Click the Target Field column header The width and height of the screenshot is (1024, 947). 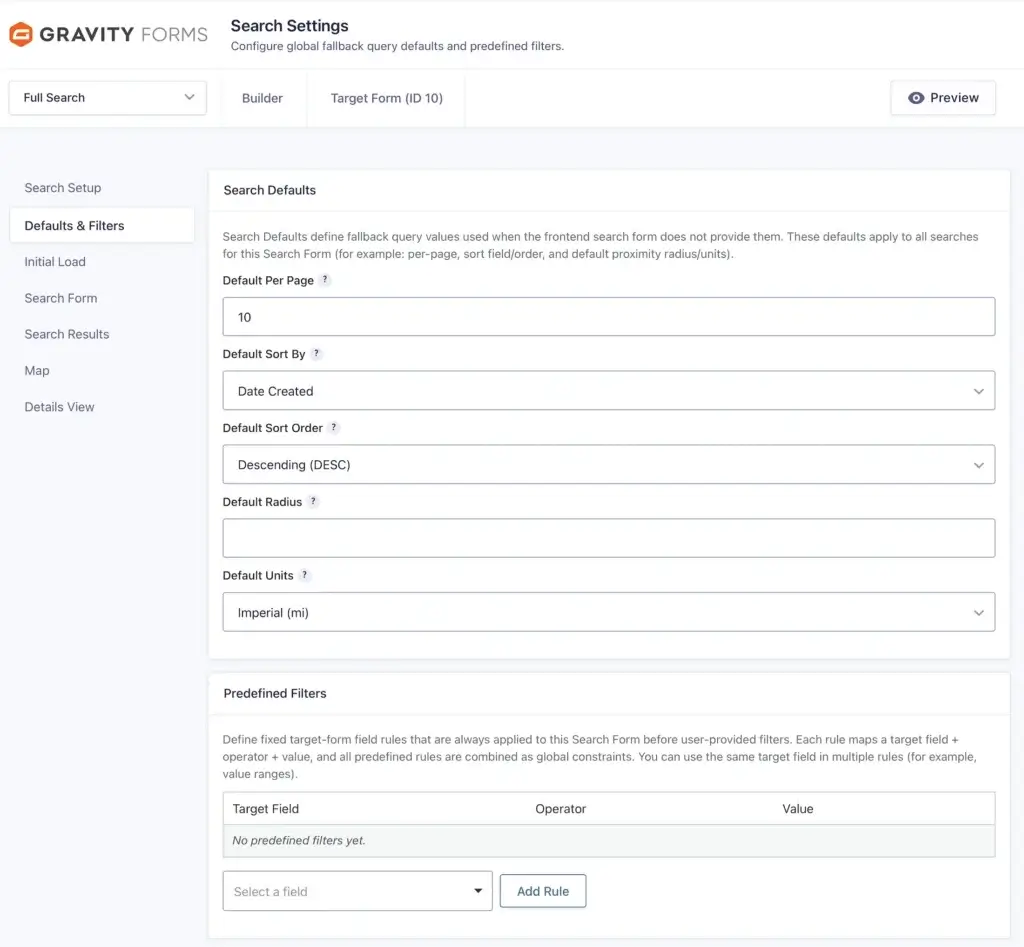coord(266,809)
